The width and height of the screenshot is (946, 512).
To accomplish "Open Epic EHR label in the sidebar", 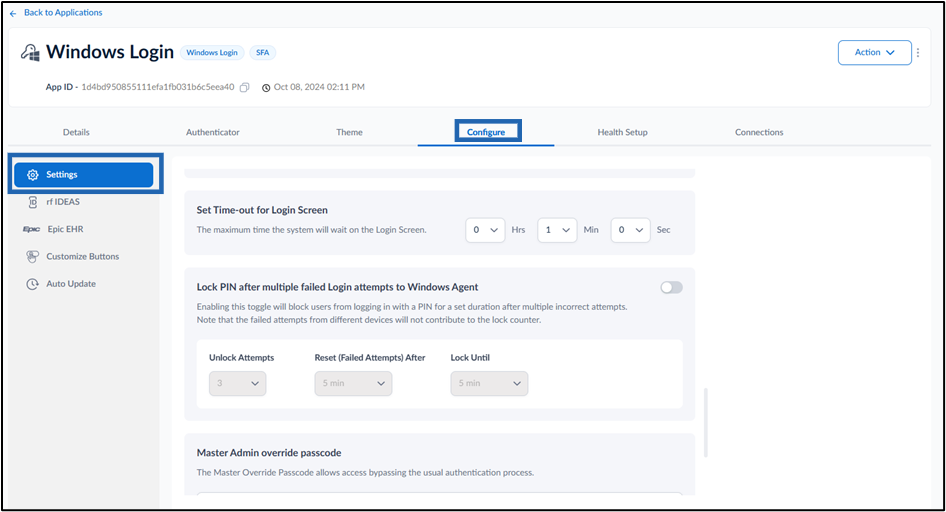I will (x=65, y=229).
